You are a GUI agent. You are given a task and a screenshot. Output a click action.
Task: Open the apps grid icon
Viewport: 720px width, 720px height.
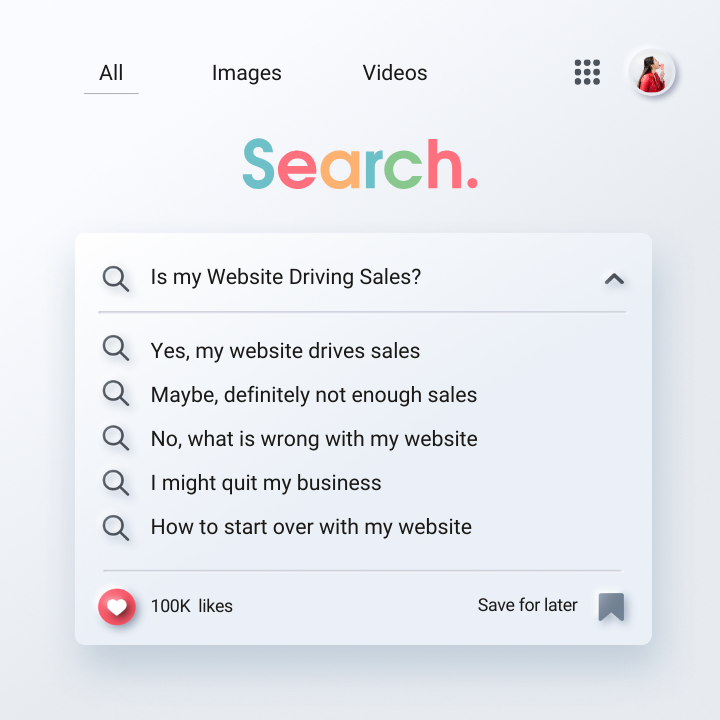pos(587,72)
